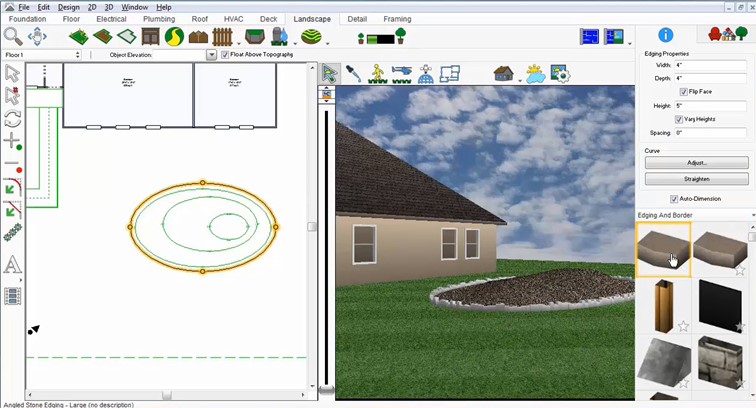Select the eyedropper tool above 3D view
The image size is (756, 408).
354,73
